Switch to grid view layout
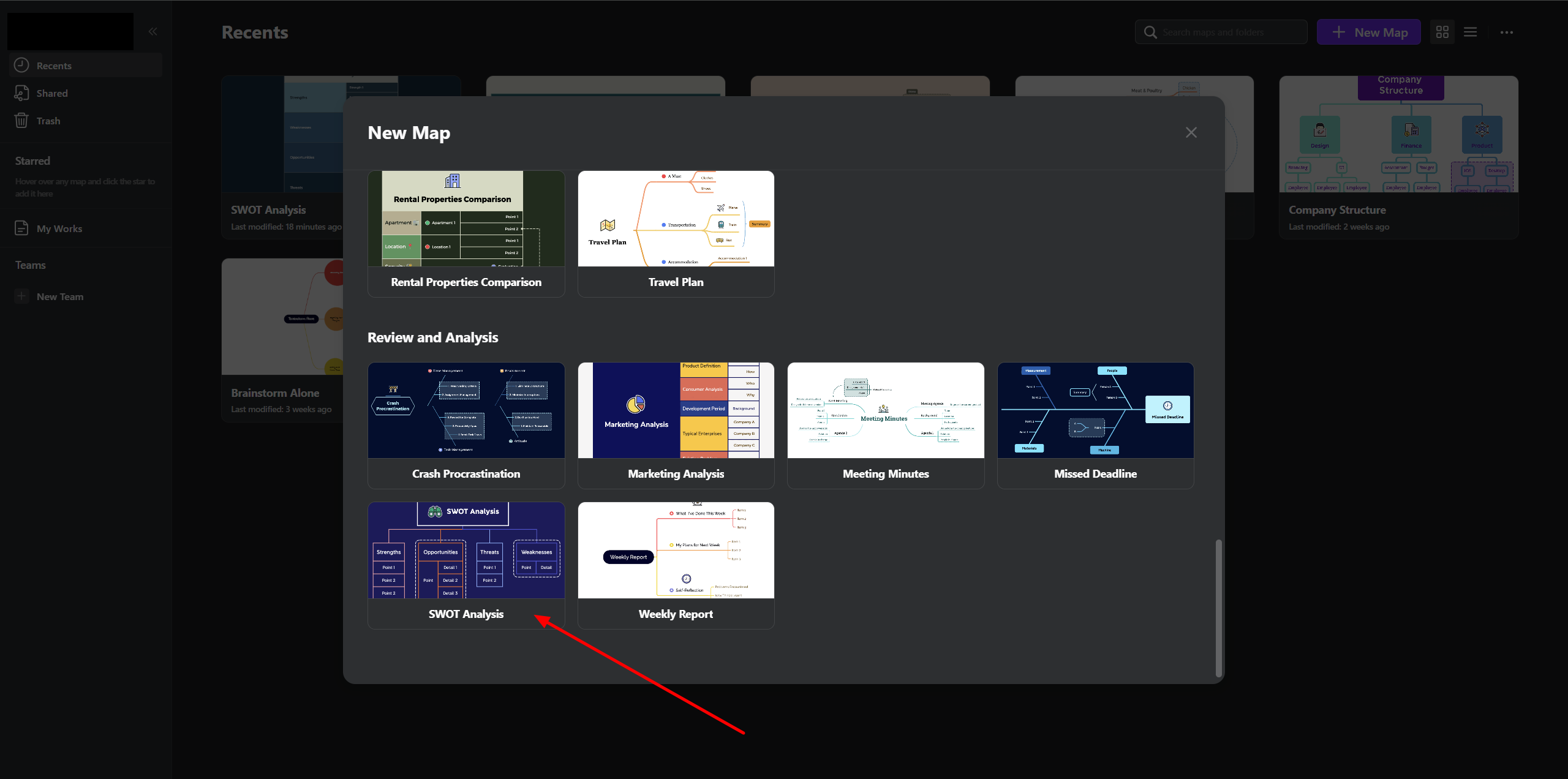This screenshot has width=1568, height=779. [x=1442, y=32]
